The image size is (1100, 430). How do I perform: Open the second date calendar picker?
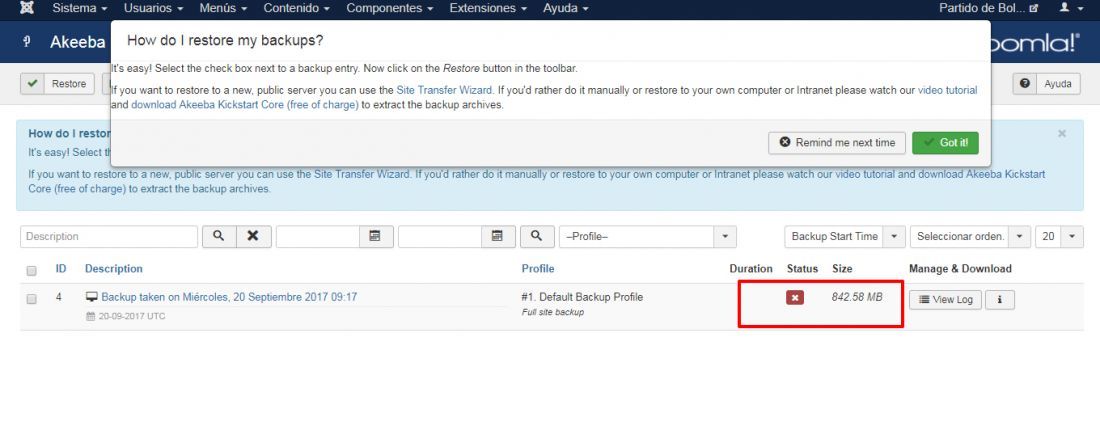click(497, 236)
